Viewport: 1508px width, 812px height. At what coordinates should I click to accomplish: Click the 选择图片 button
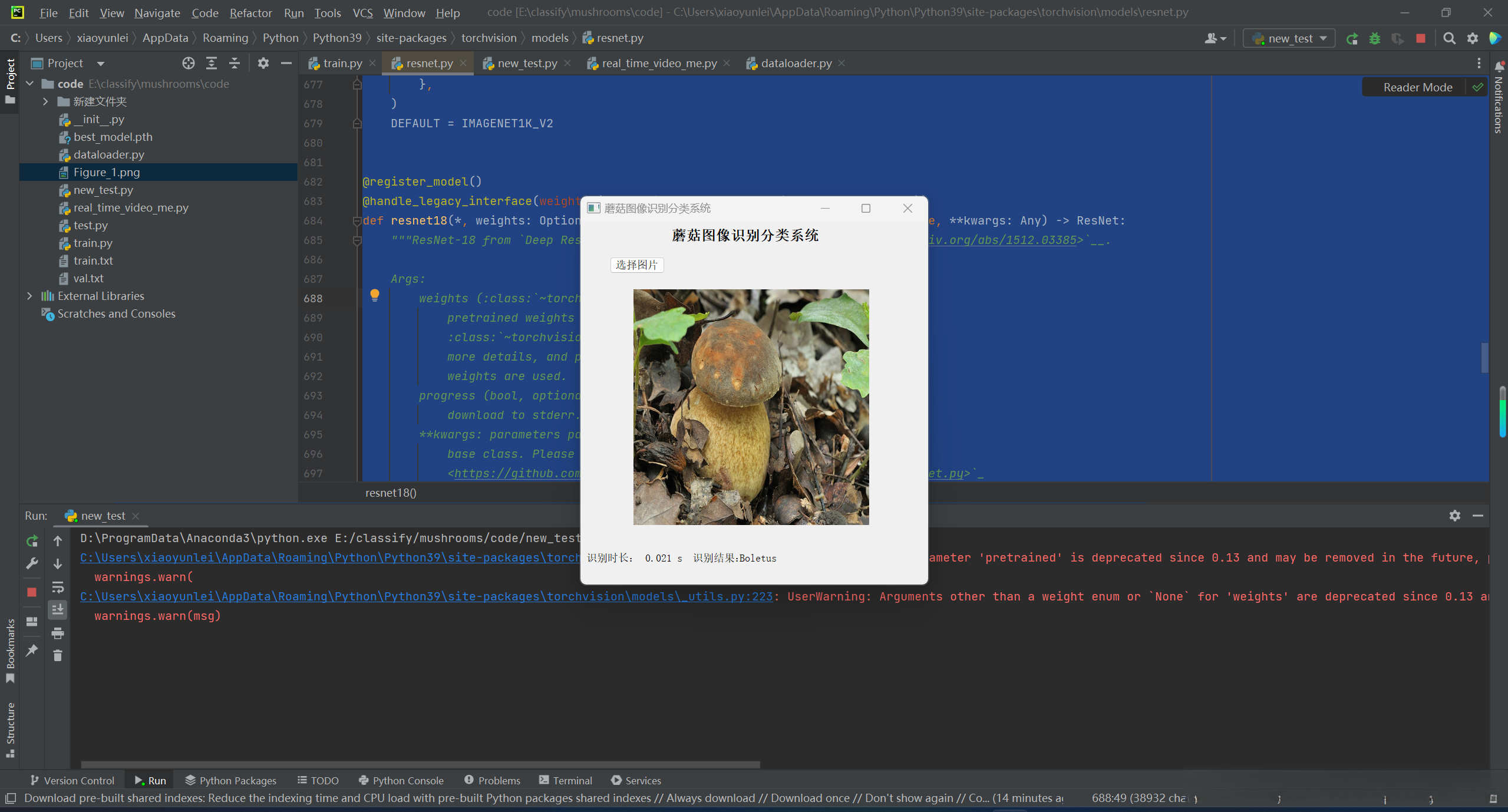[636, 265]
